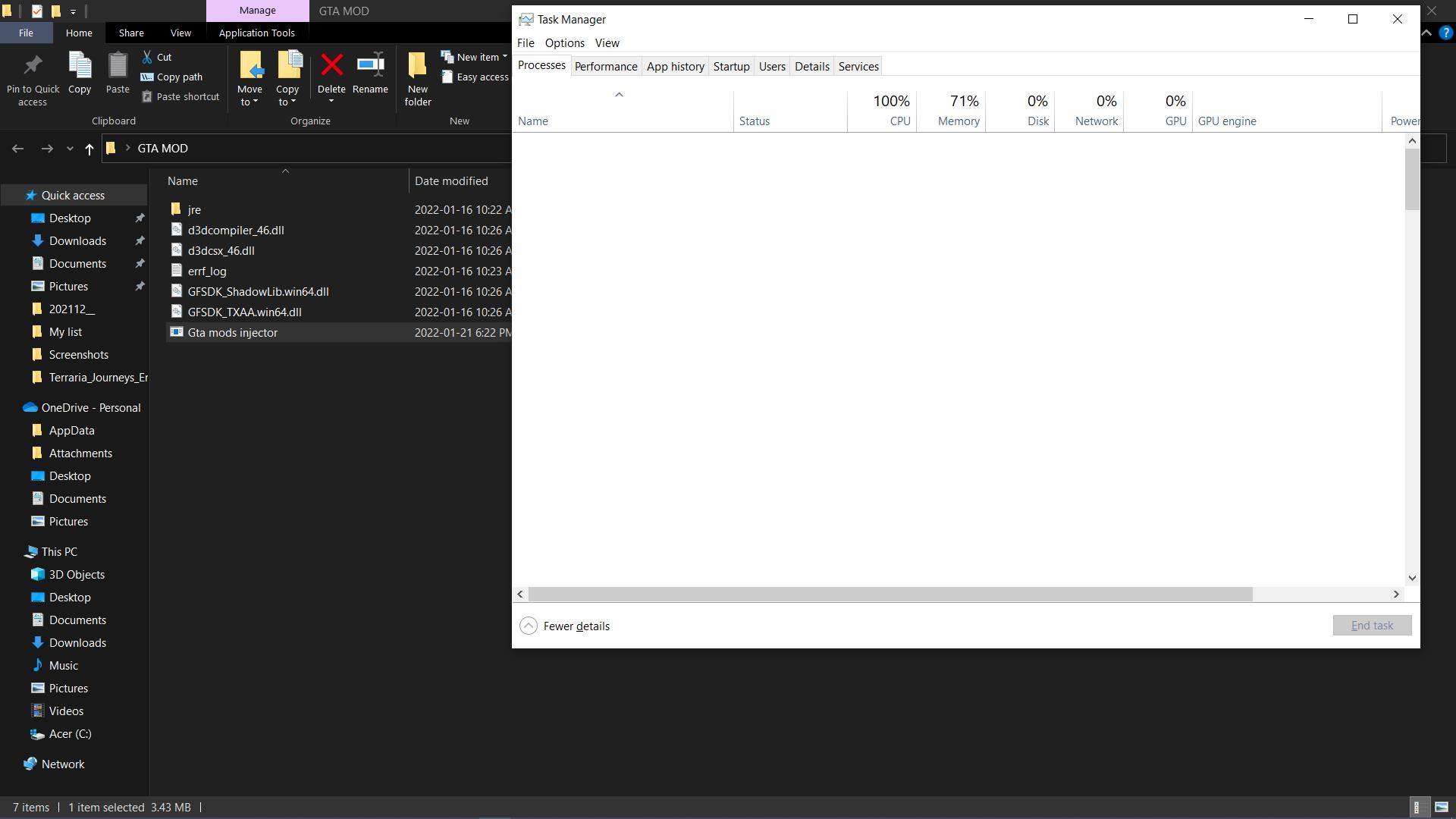Switch to details view toggle in status bar
1456x819 pixels.
1417,807
